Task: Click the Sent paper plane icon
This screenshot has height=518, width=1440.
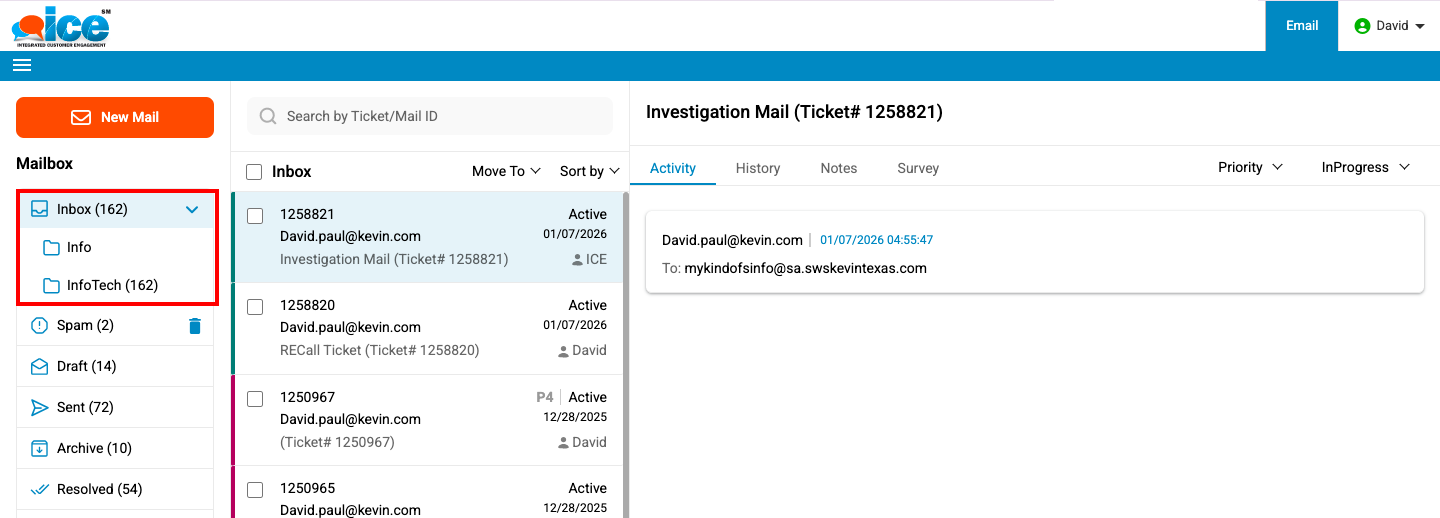Action: (39, 408)
